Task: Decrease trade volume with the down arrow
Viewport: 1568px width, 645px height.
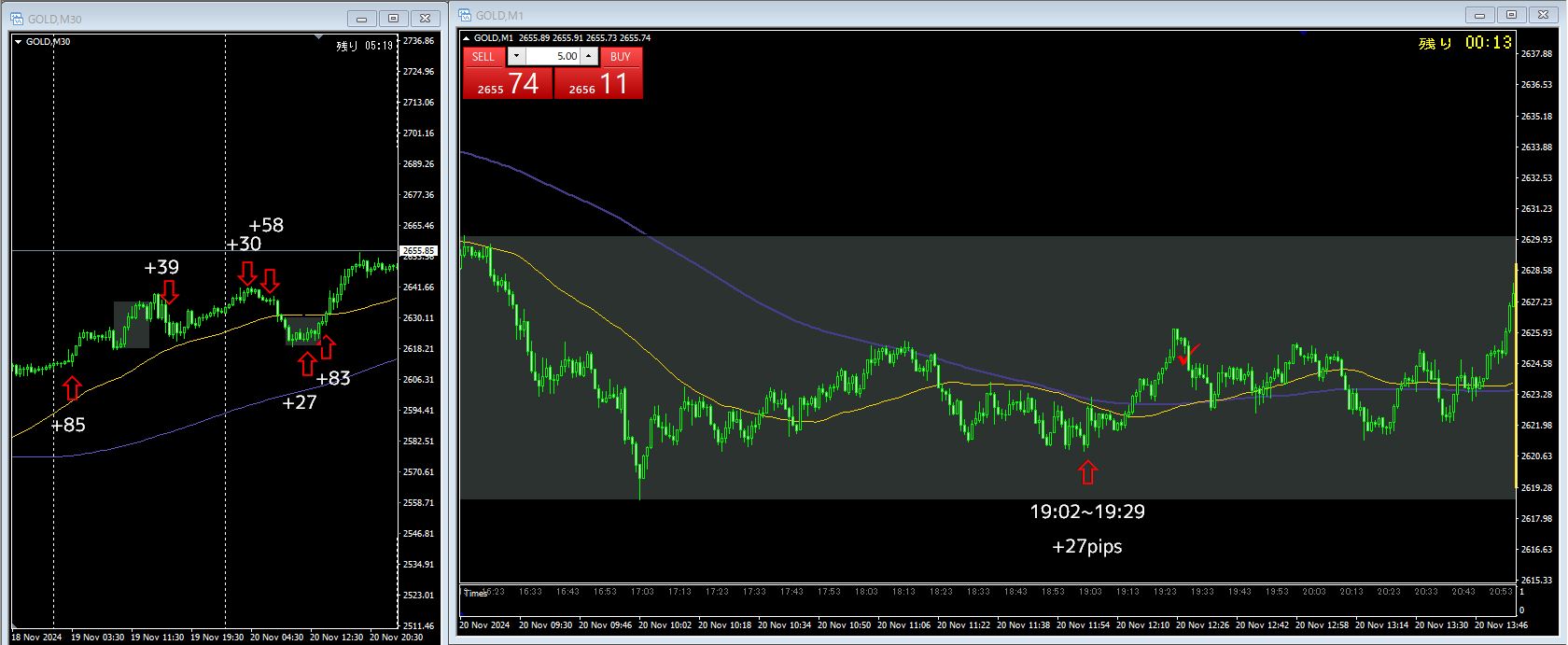Action: click(x=517, y=56)
